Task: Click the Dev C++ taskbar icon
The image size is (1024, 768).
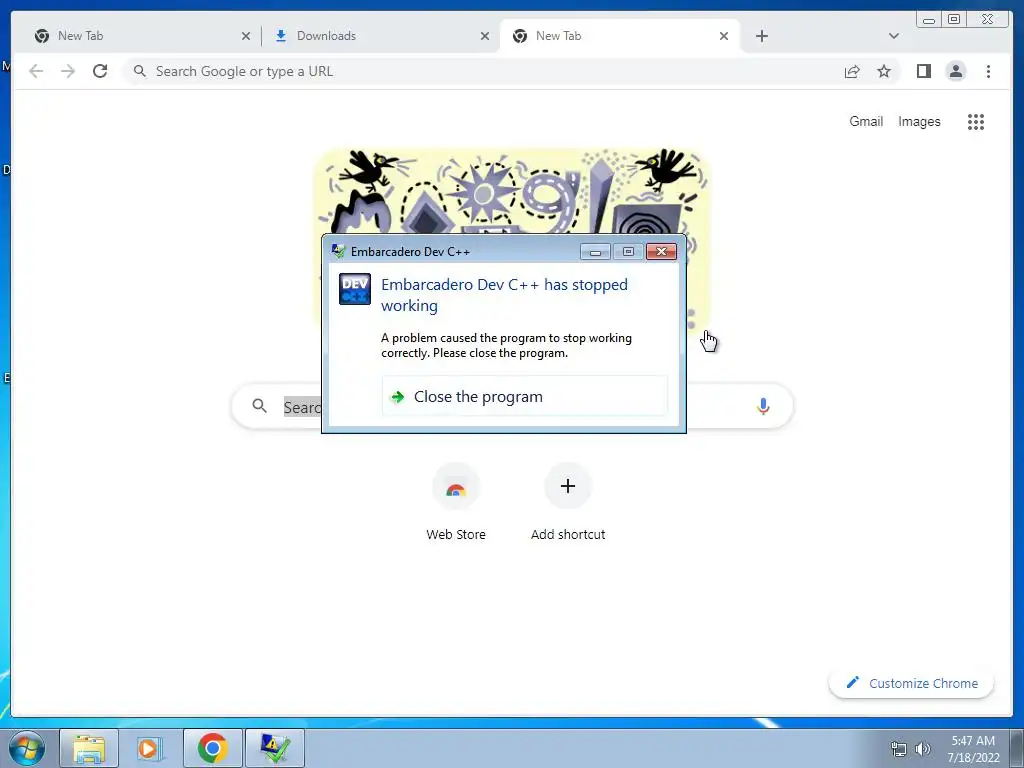Action: click(x=275, y=748)
